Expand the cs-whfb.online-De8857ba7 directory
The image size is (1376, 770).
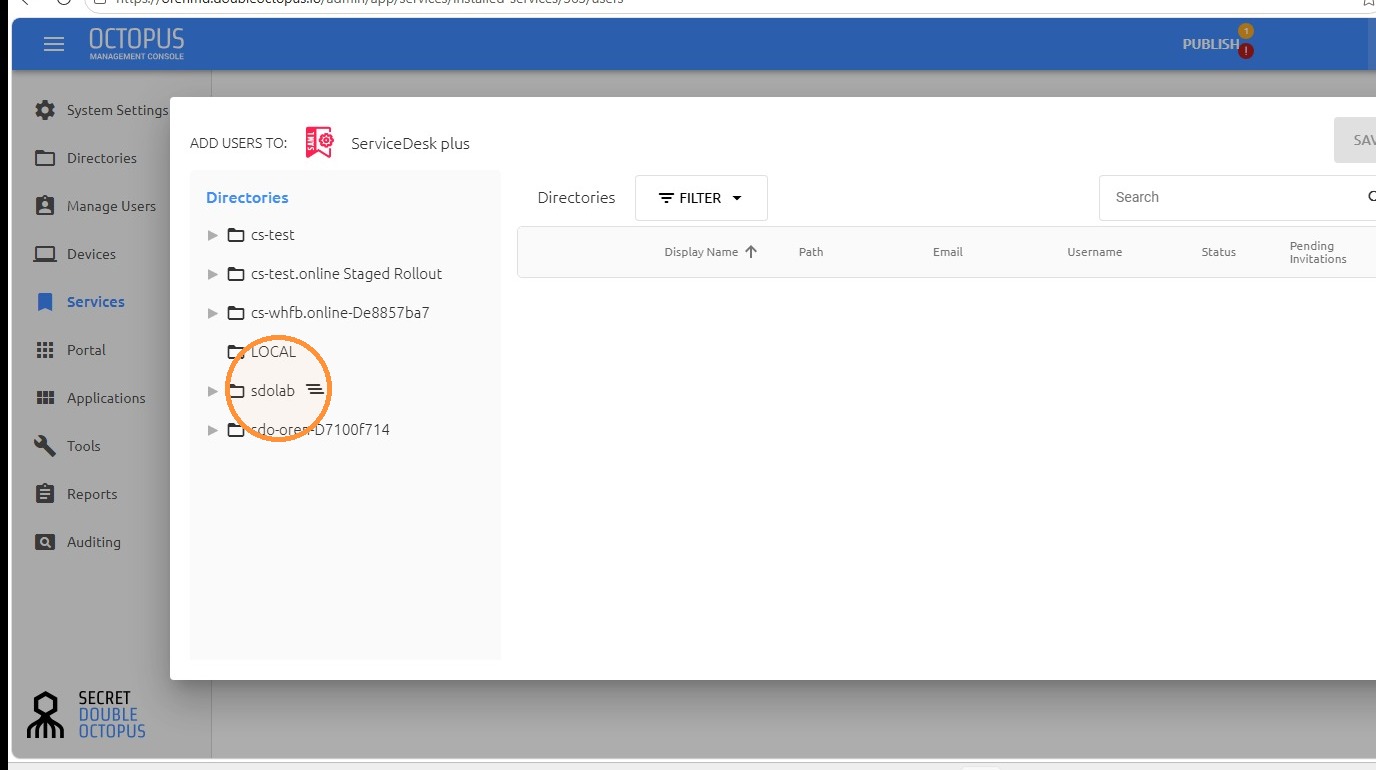coord(212,313)
